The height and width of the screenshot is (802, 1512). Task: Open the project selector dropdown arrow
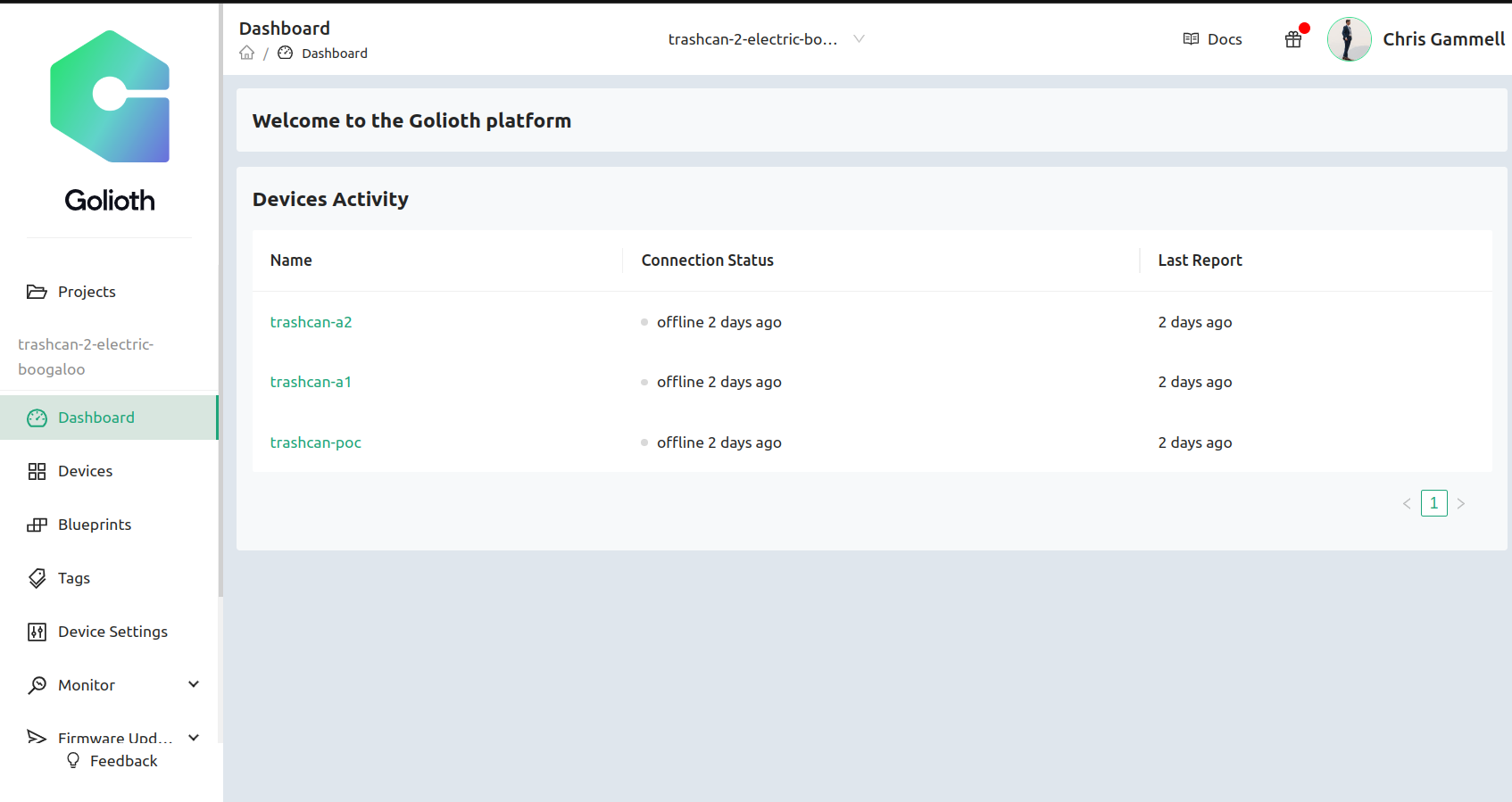click(859, 39)
